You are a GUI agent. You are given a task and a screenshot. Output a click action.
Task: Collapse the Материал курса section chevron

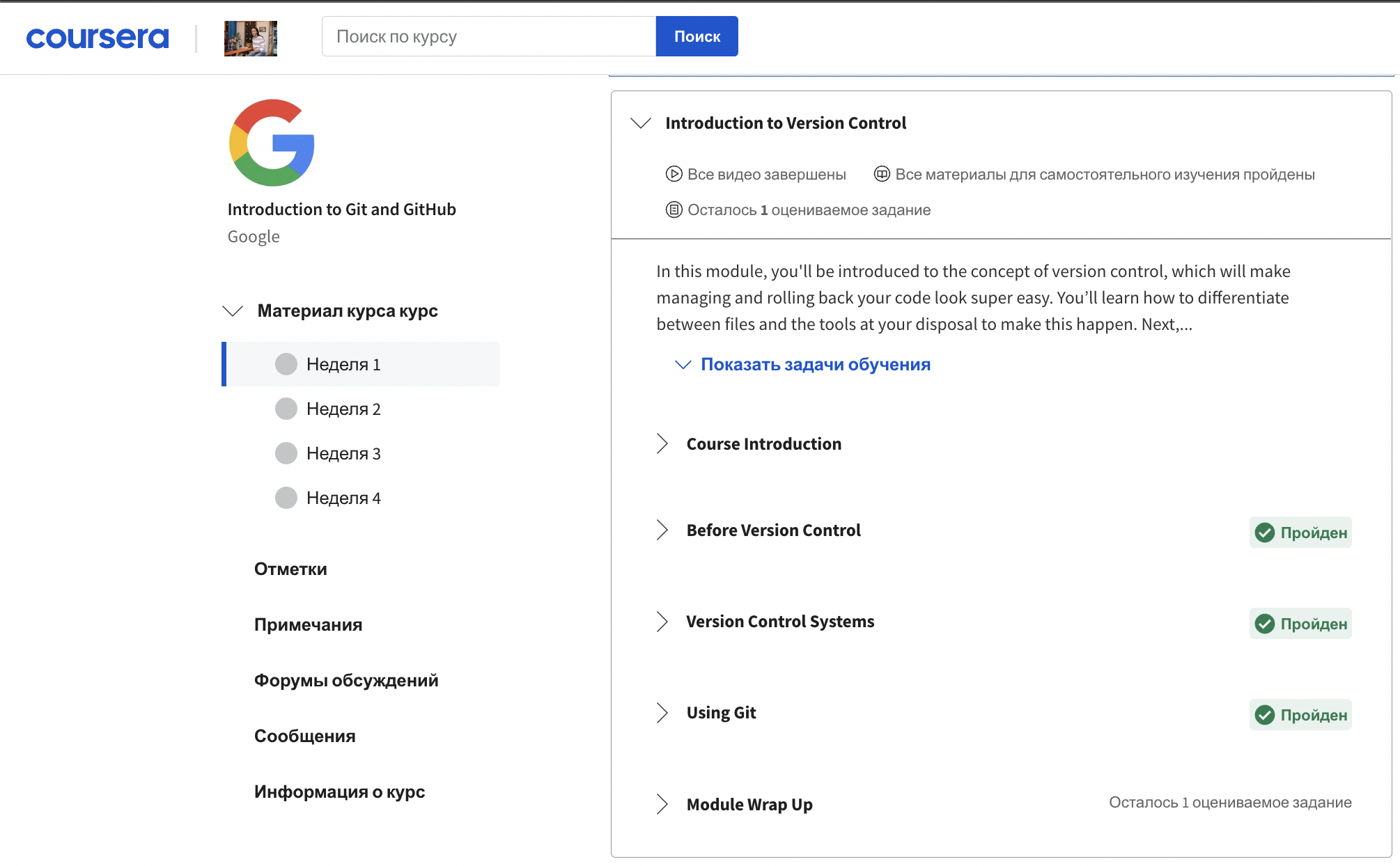tap(233, 310)
